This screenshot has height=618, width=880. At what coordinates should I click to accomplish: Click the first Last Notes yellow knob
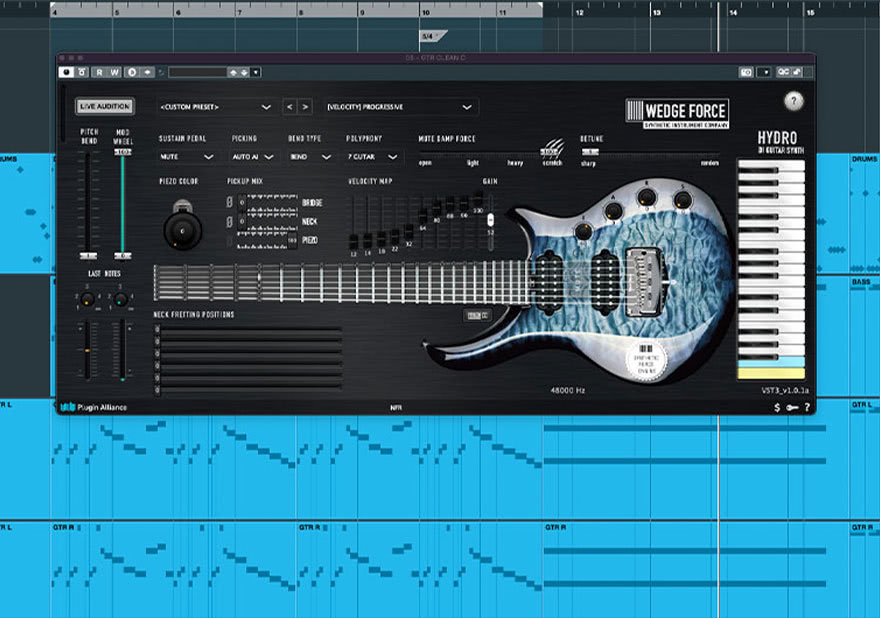tap(88, 300)
